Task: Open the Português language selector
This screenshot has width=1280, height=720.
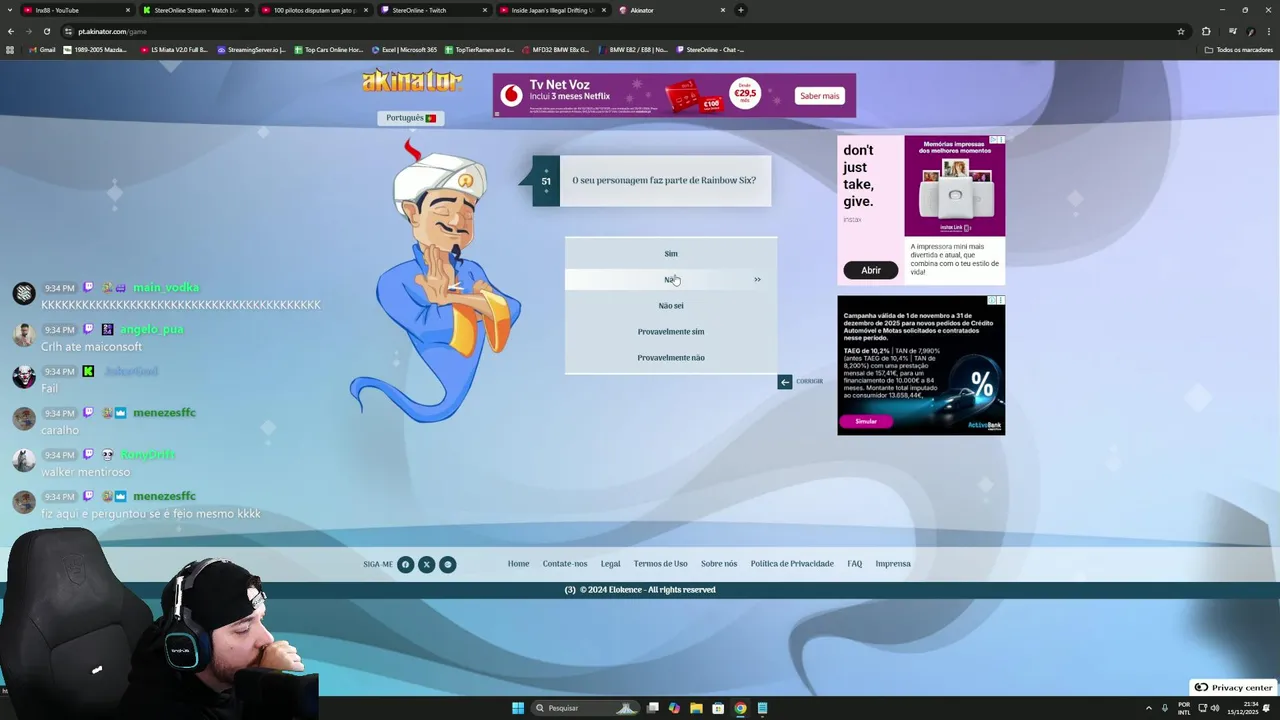Action: (x=411, y=118)
